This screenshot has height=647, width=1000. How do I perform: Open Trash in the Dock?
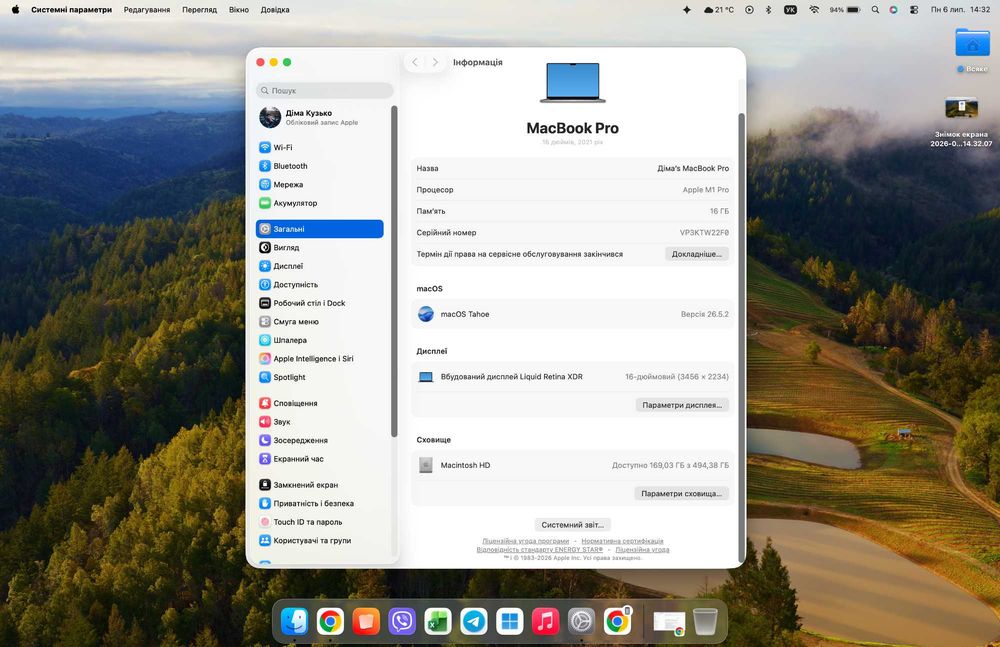(705, 621)
